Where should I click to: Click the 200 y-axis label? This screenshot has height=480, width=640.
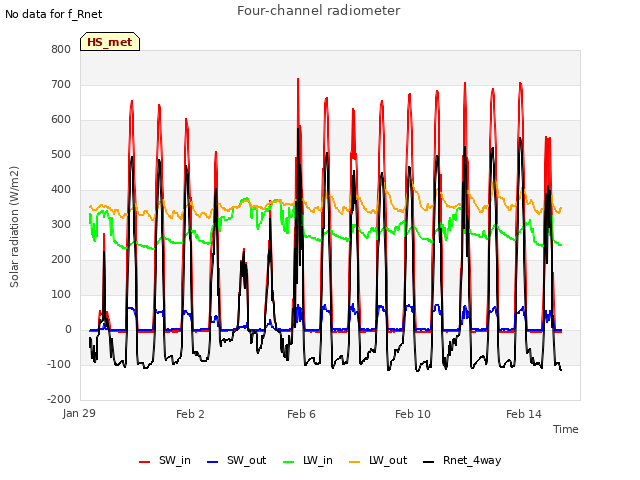pyautogui.click(x=61, y=260)
